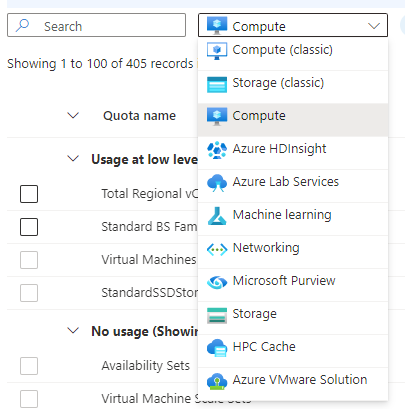Click the StandardSSDStorage quota name
The image size is (405, 409).
pyautogui.click(x=150, y=293)
